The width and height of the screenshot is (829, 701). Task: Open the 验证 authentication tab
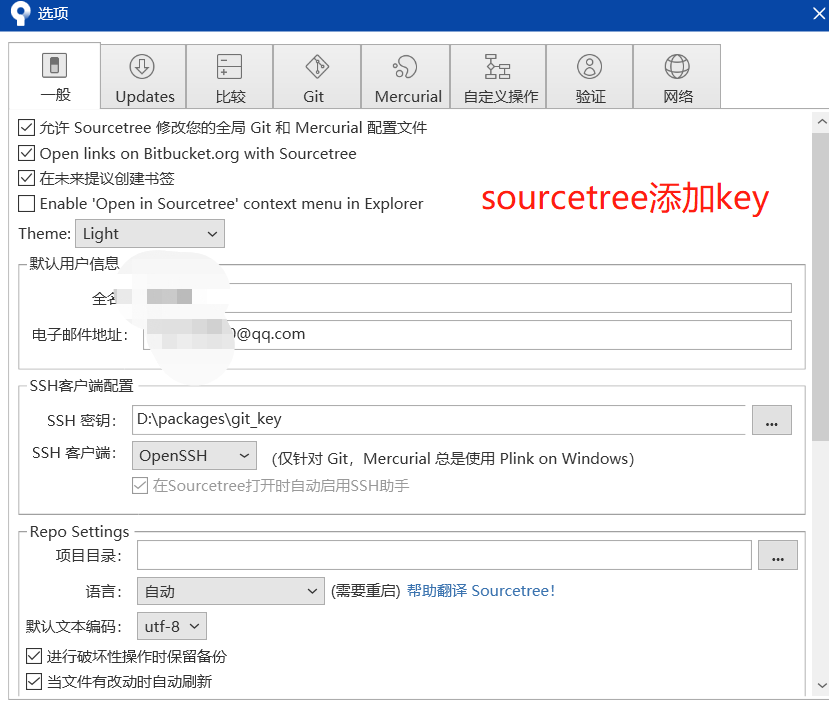pos(589,77)
